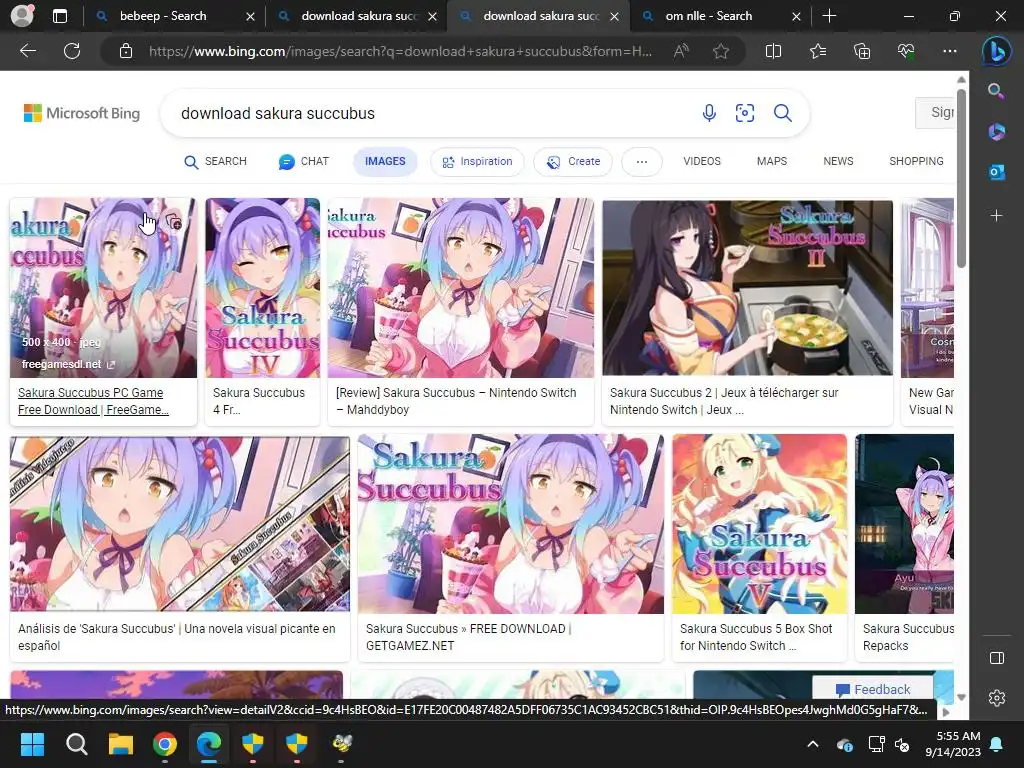Click in the Bing search input field

click(x=431, y=113)
